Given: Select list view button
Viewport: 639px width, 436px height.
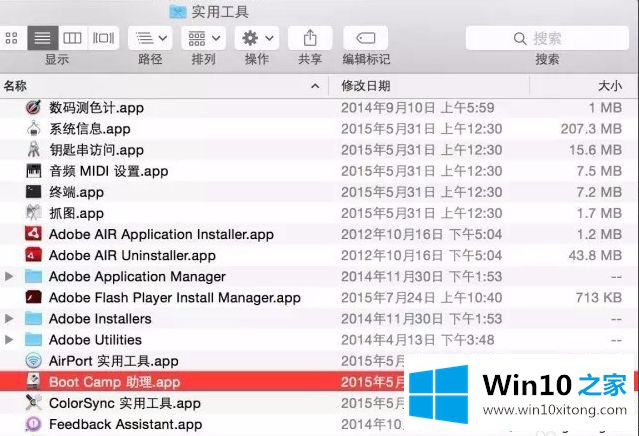Looking at the screenshot, I should pos(43,38).
